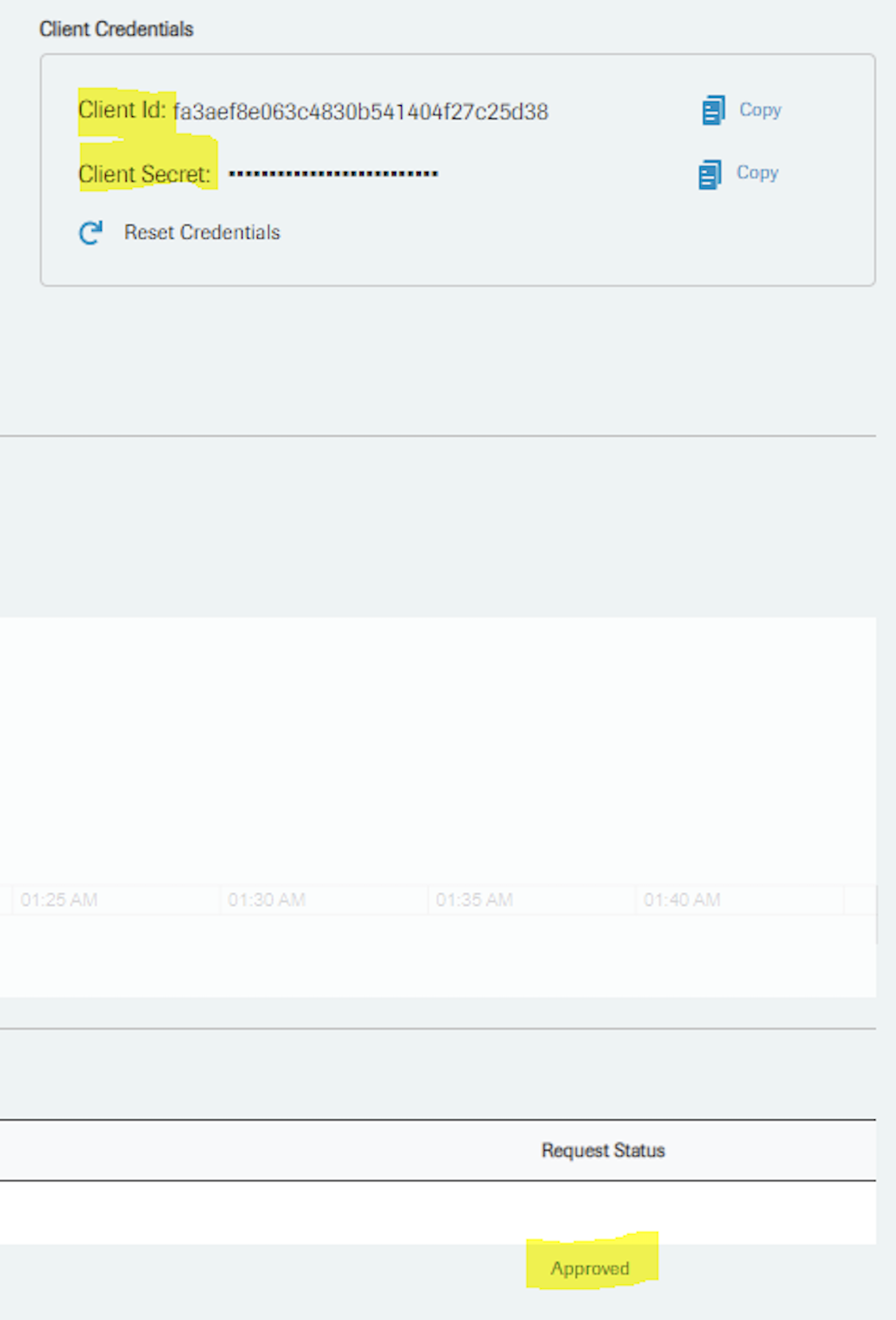Image resolution: width=896 pixels, height=1320 pixels.
Task: Click the 01:30 AM chart time label
Action: (x=267, y=900)
